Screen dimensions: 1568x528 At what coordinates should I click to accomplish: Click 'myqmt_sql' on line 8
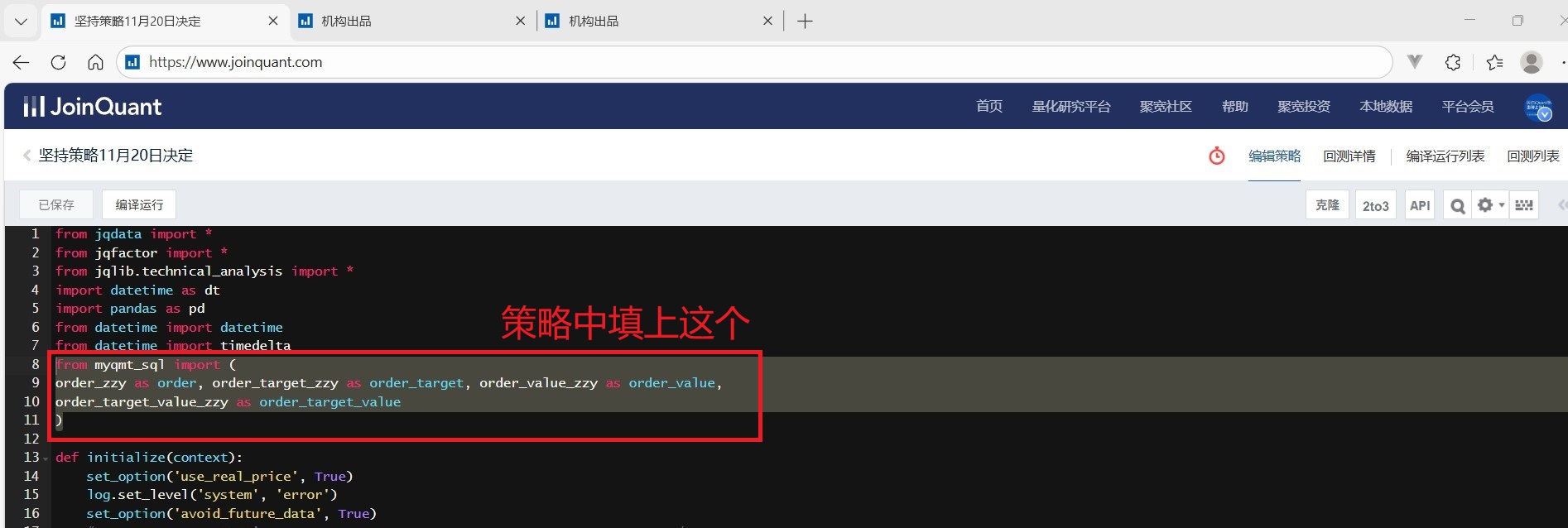pos(129,364)
